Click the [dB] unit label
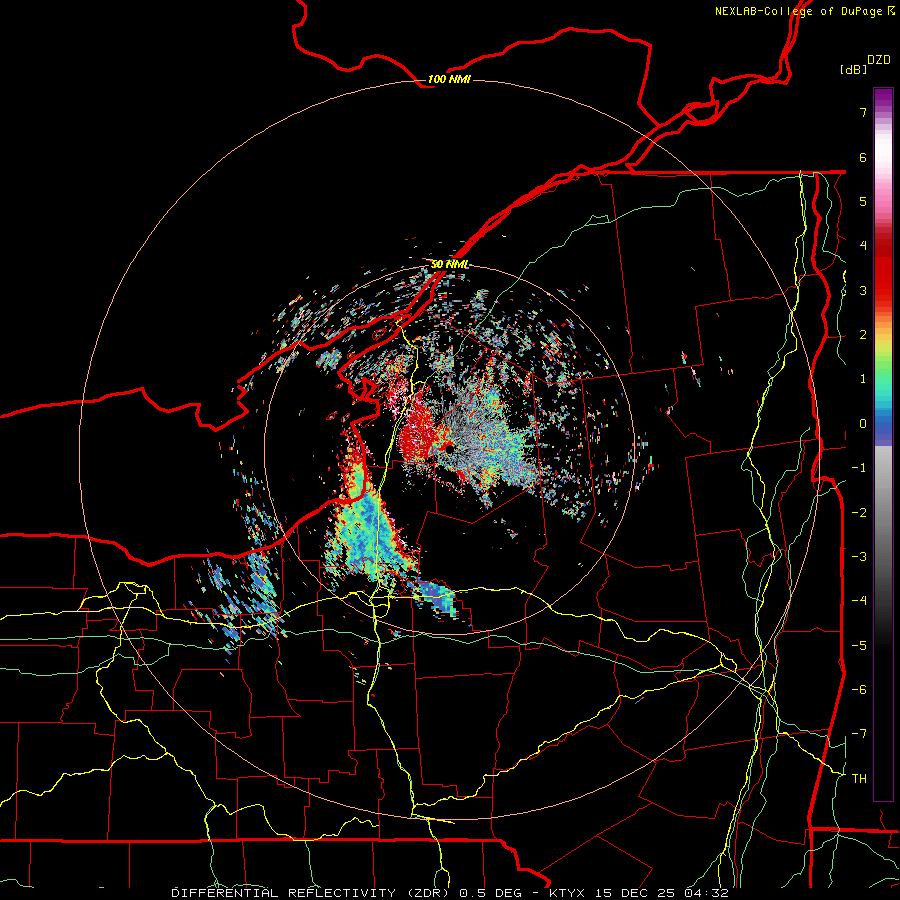The image size is (900, 900). click(854, 69)
